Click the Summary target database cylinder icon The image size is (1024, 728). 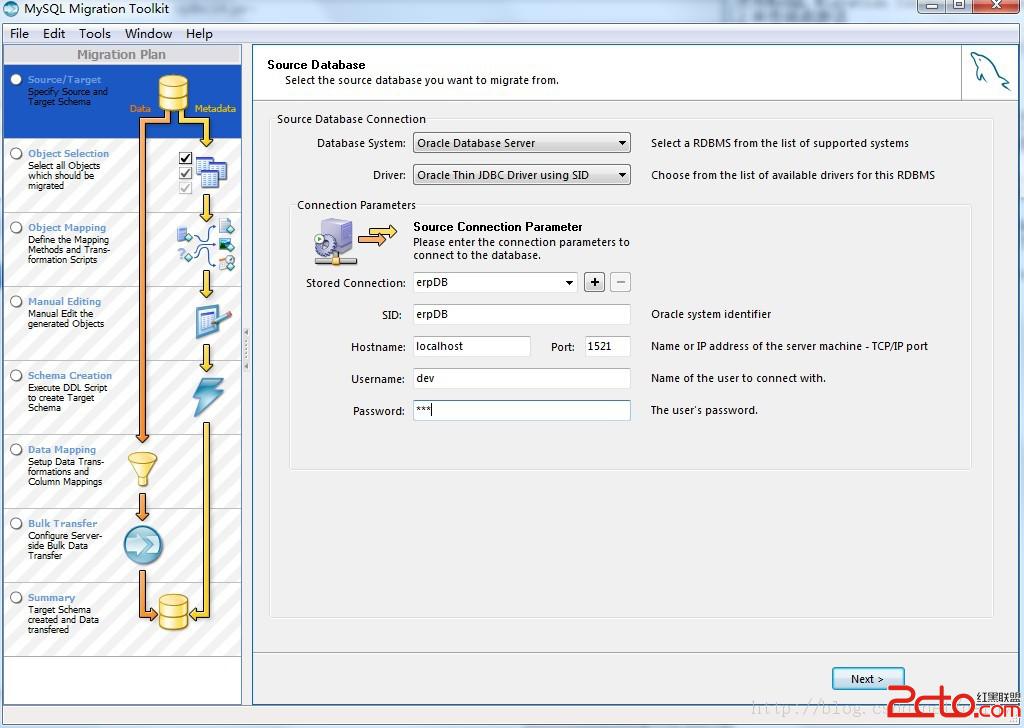[173, 612]
